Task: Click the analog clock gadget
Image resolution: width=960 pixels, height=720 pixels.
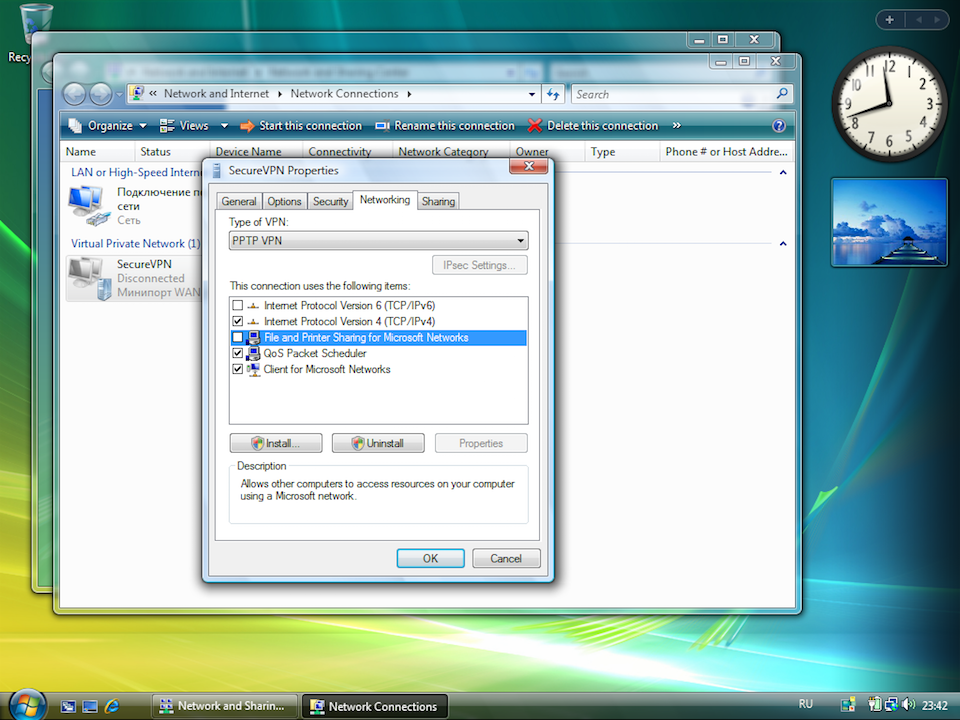Action: (x=889, y=103)
